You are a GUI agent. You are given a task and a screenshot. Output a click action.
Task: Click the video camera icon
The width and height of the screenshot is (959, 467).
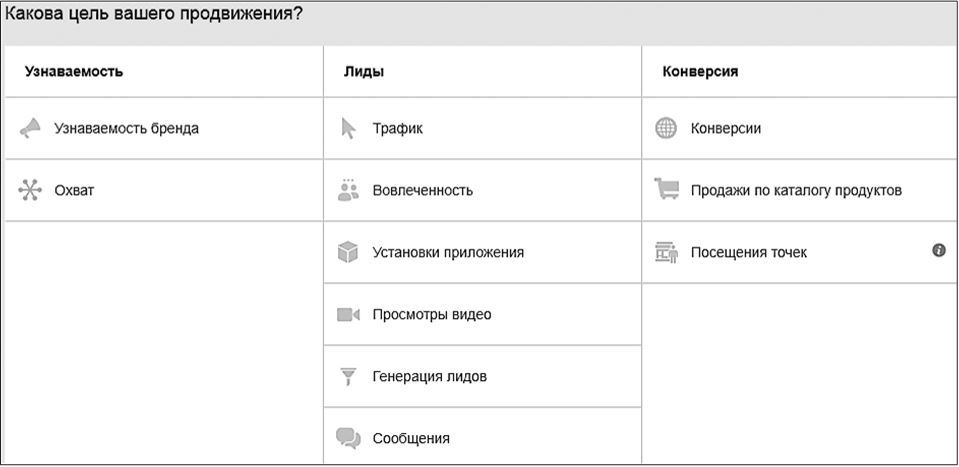(x=348, y=314)
